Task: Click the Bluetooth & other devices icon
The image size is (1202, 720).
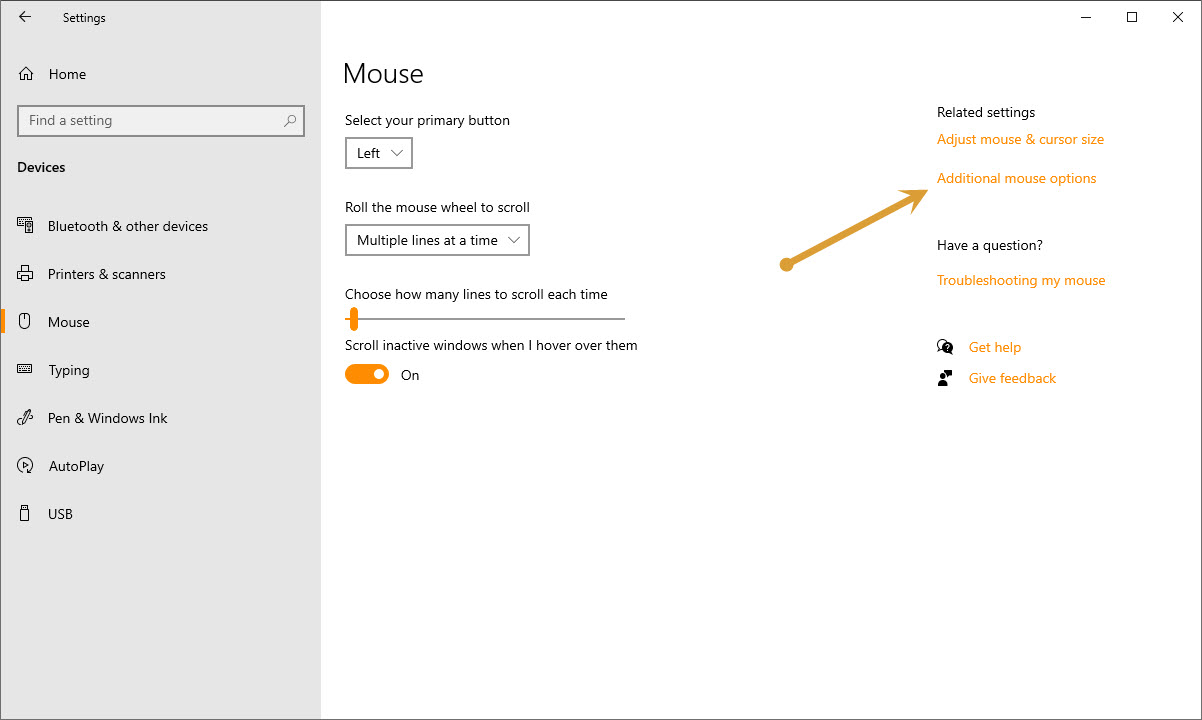Action: [26, 226]
